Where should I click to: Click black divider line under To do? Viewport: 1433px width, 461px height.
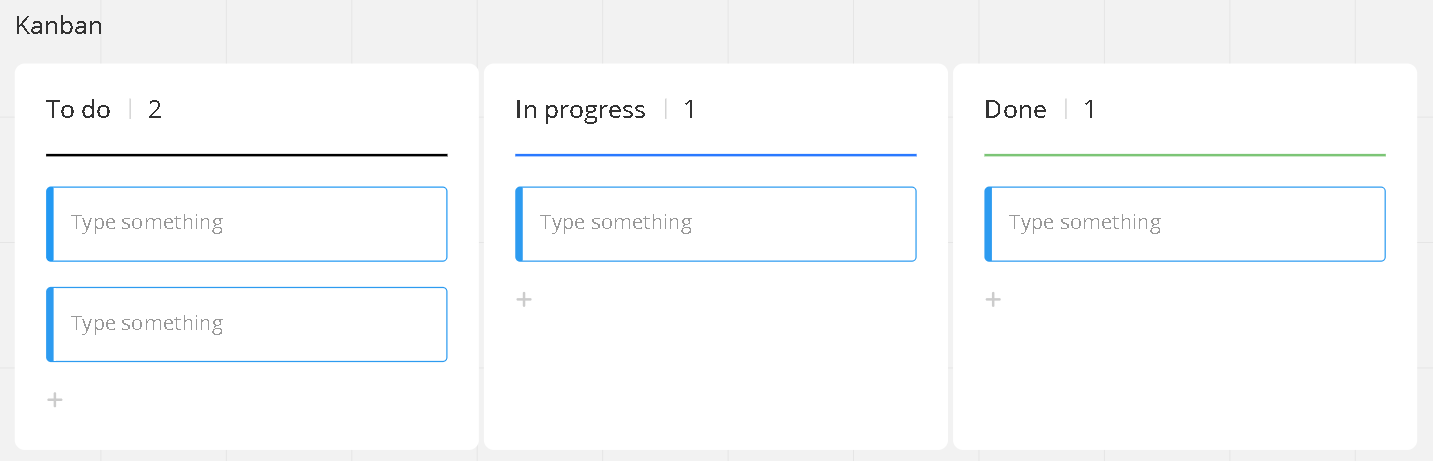pyautogui.click(x=247, y=155)
